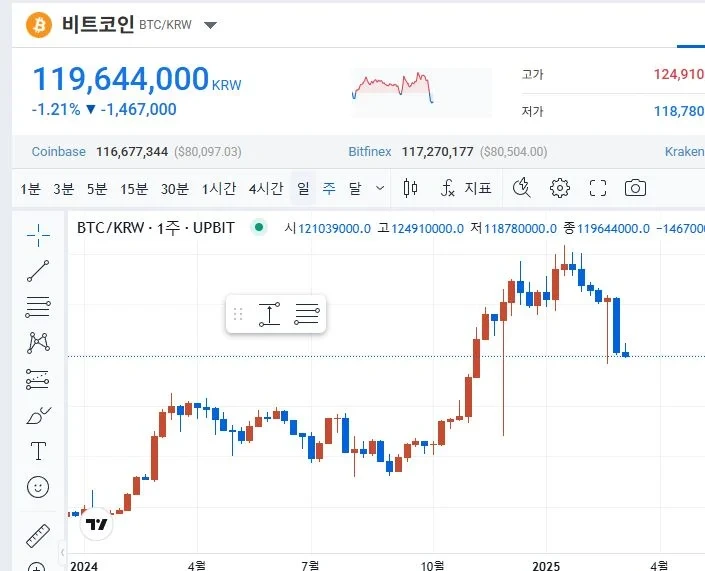This screenshot has width=705, height=571.
Task: Click the 2025 label on time axis
Action: (546, 565)
